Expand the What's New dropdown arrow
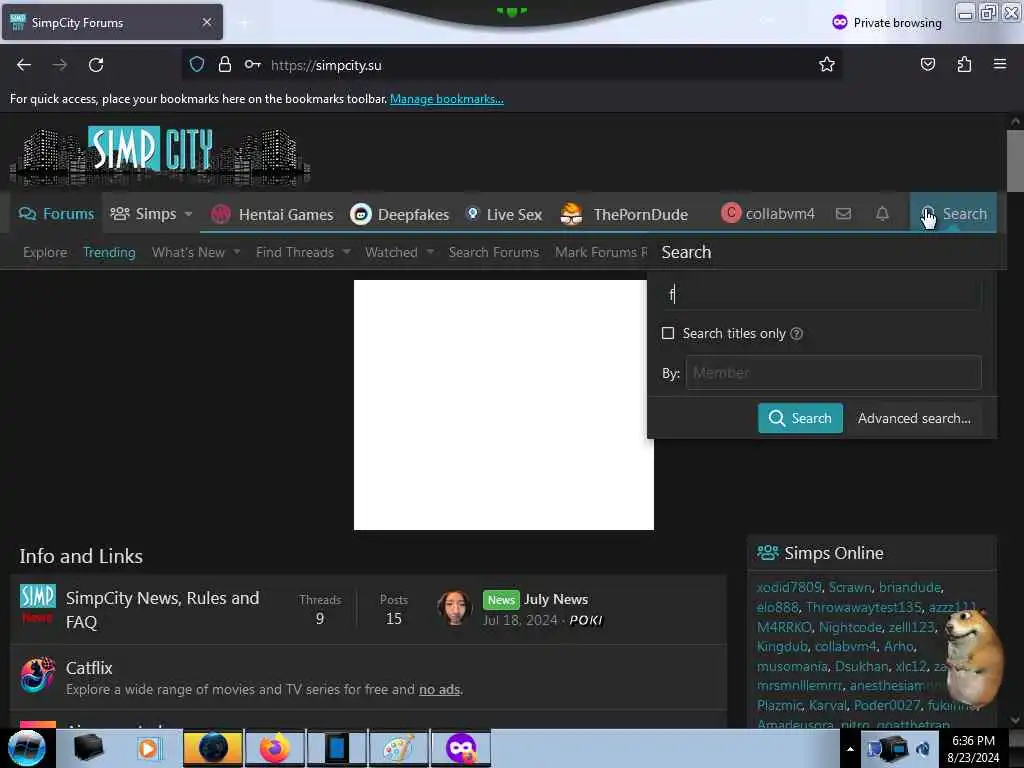 tap(236, 252)
